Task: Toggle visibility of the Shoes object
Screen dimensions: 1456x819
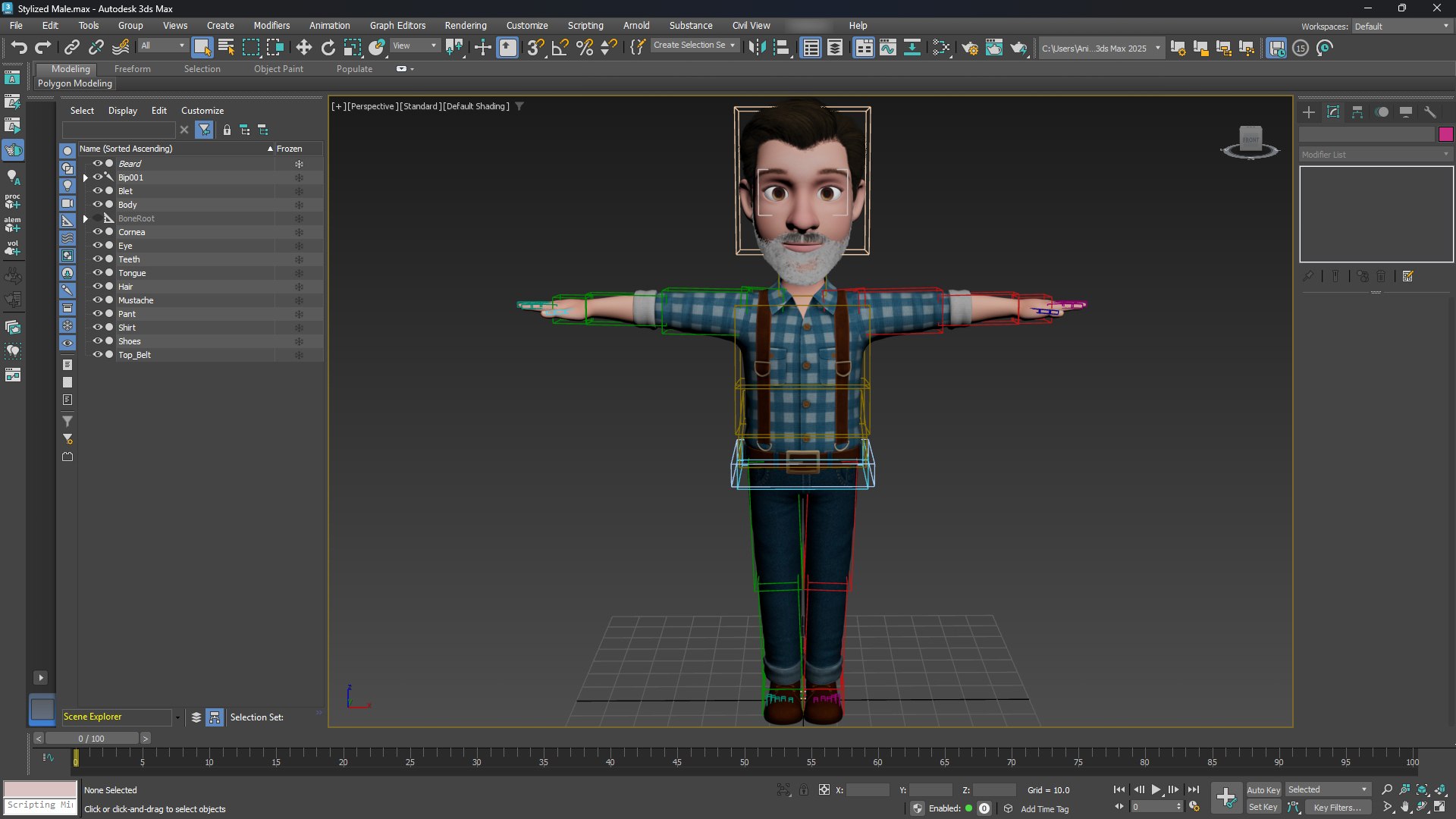Action: (x=97, y=340)
